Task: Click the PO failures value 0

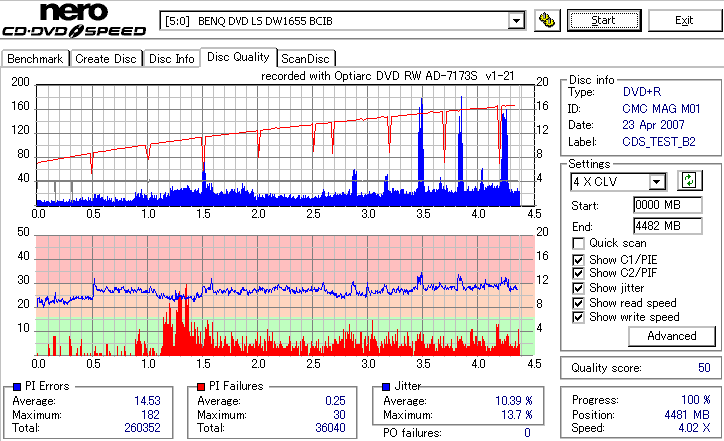Action: click(527, 433)
